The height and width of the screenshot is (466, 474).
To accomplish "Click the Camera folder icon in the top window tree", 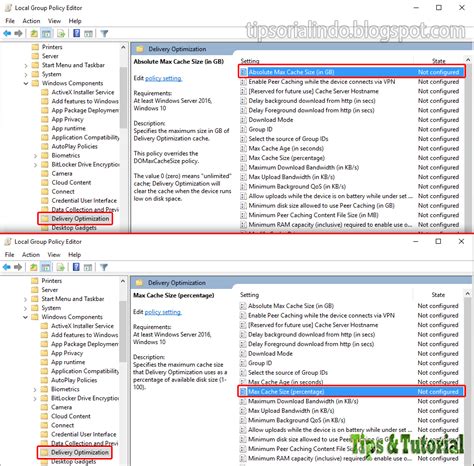I will pos(45,173).
